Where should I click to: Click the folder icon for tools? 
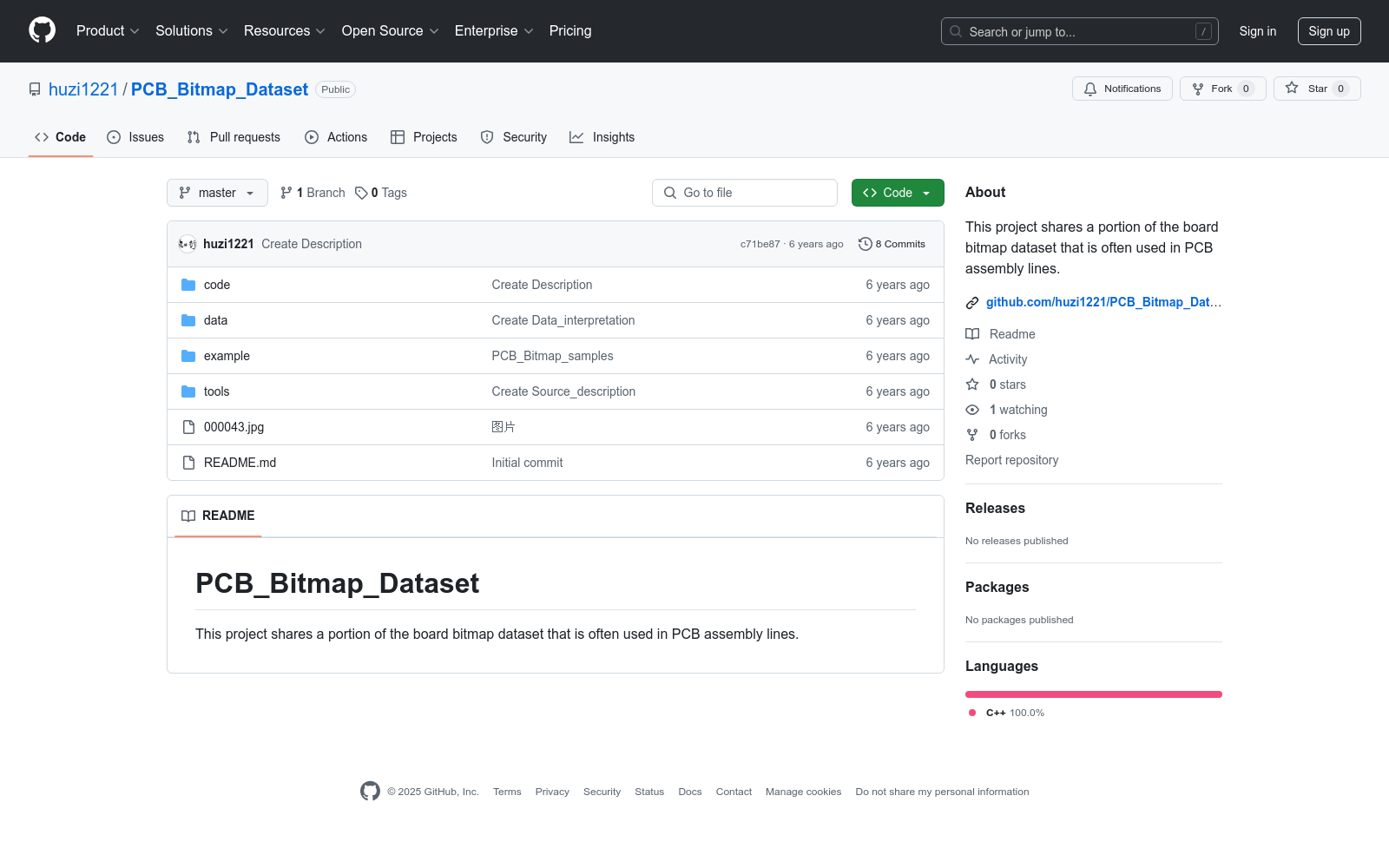point(188,391)
